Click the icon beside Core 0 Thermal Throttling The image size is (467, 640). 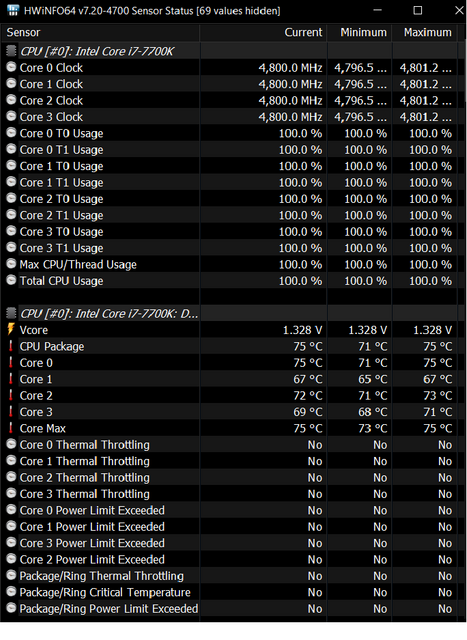[x=11, y=444]
